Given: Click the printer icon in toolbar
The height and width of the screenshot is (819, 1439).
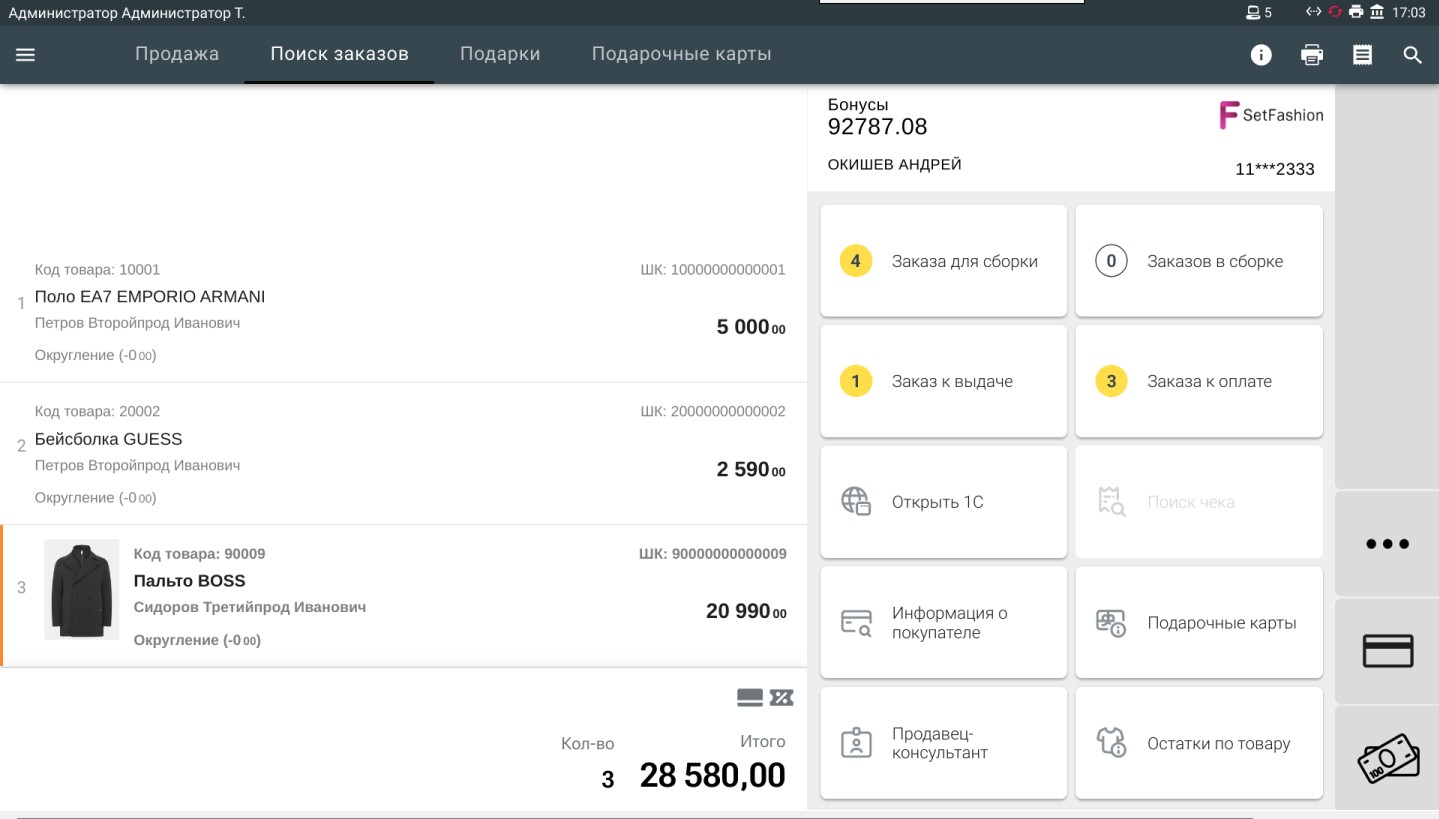Looking at the screenshot, I should (x=1312, y=55).
